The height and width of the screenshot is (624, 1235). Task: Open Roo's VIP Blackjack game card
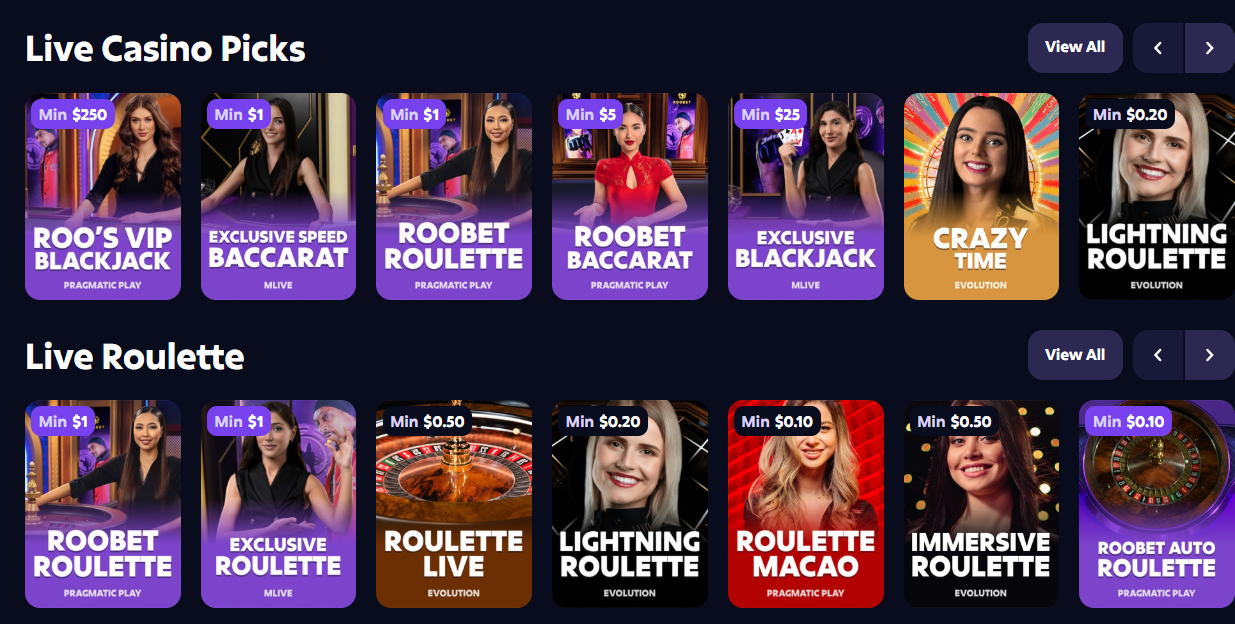103,196
